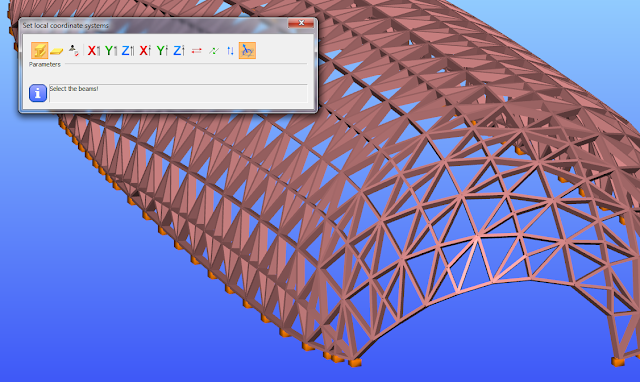This screenshot has height=382, width=640.
Task: Click the support with red mark icon
Action: (73, 51)
